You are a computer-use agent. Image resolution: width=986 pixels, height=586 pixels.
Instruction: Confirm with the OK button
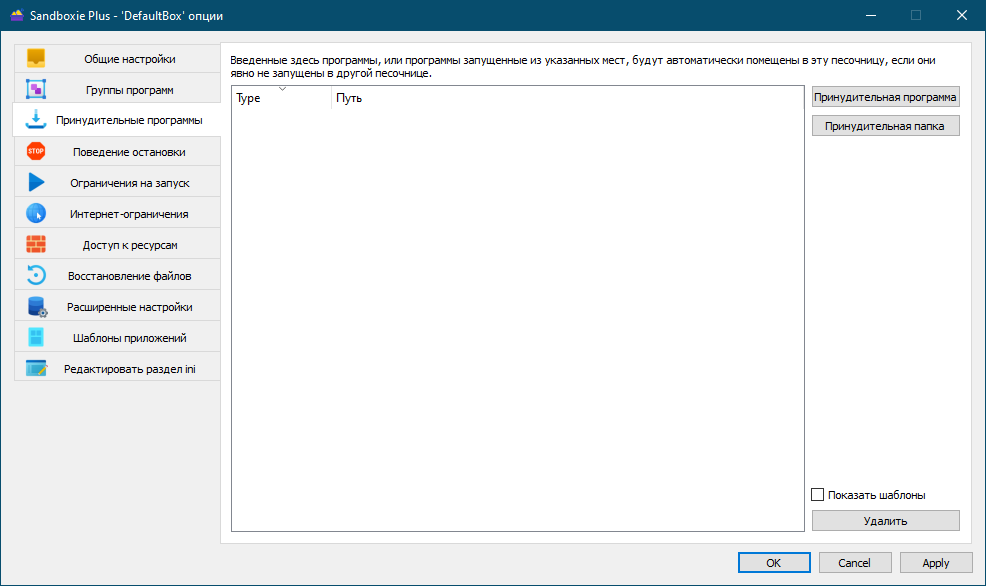(x=774, y=563)
